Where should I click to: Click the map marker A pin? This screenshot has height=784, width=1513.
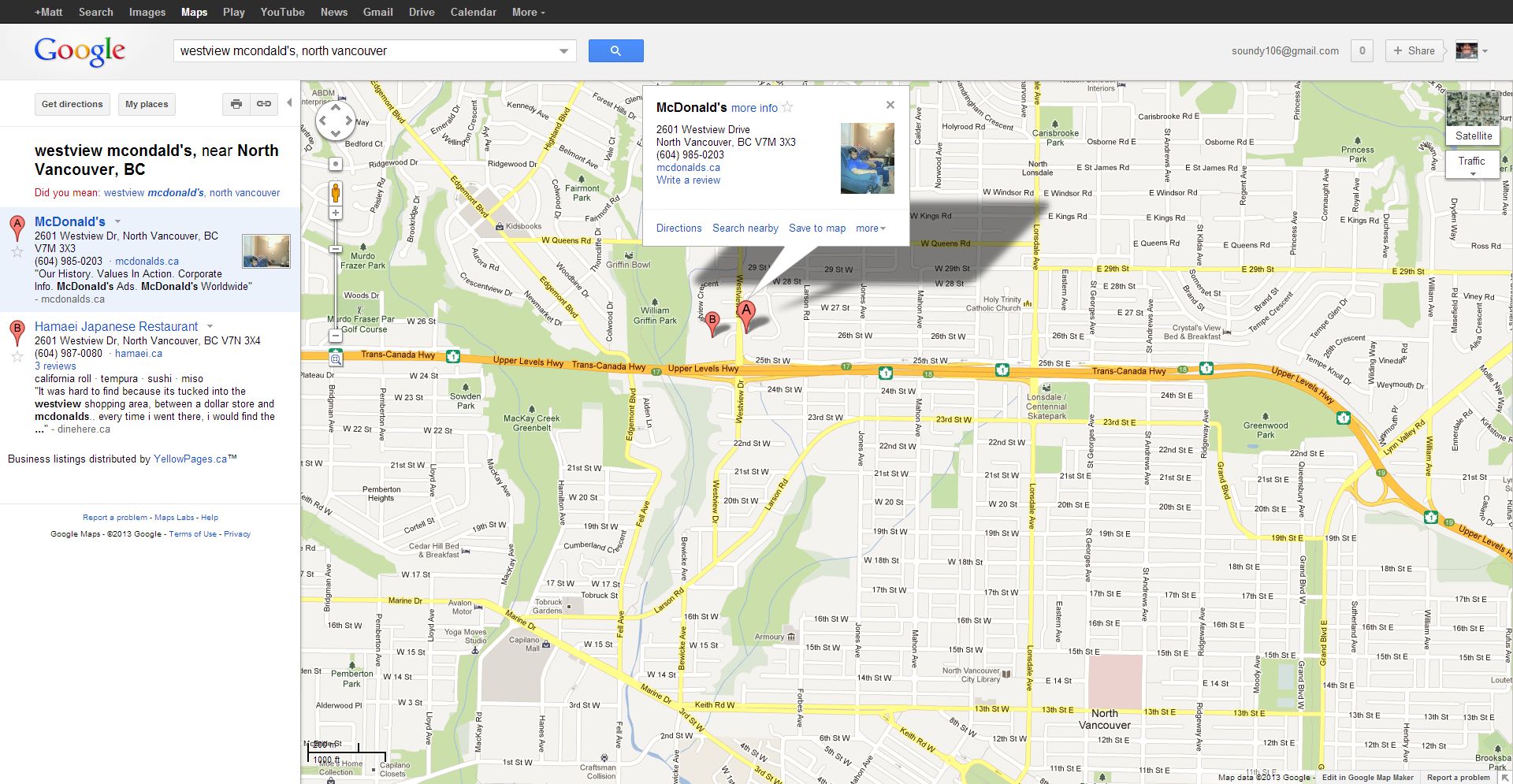click(x=746, y=316)
